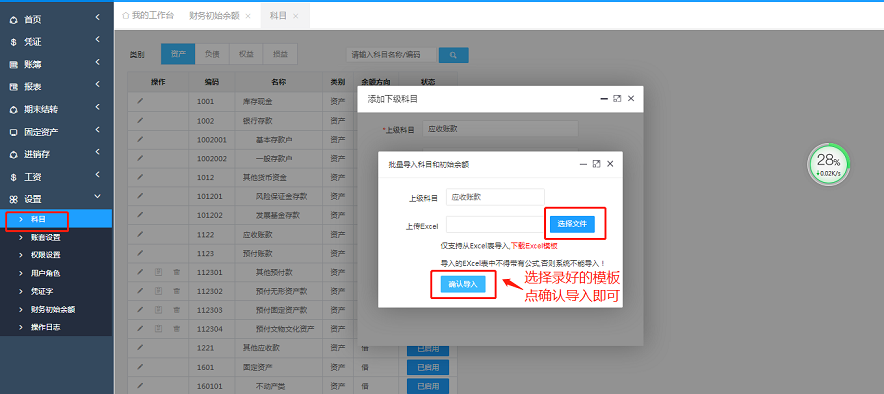Screen dimensions: 884x394
Task: Click 固定资产 monitor icon in sidebar
Action: [14, 132]
